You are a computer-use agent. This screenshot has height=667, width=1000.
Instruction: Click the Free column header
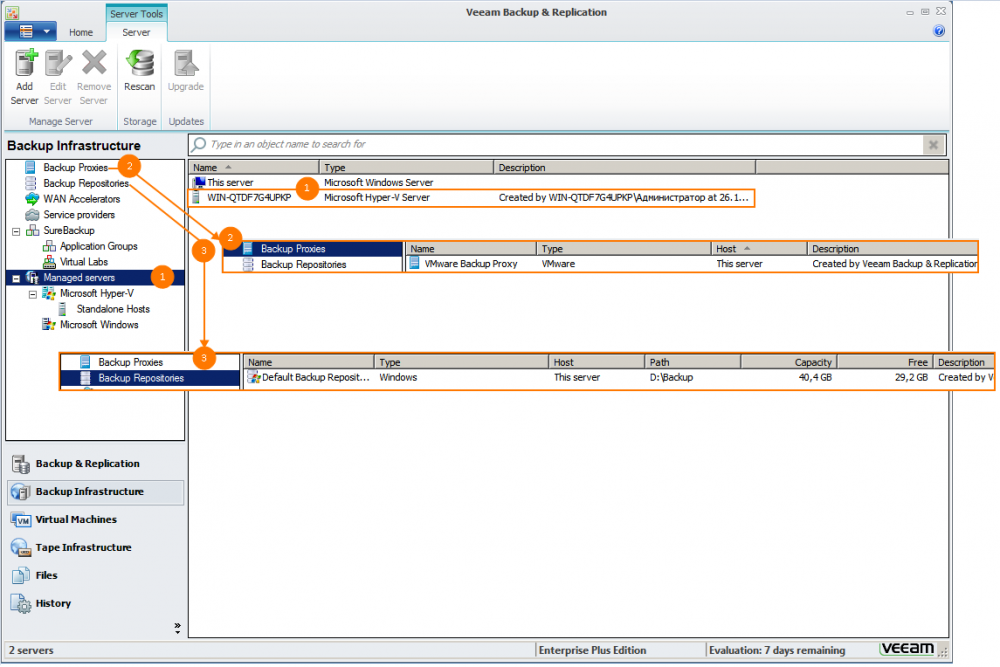(x=885, y=362)
